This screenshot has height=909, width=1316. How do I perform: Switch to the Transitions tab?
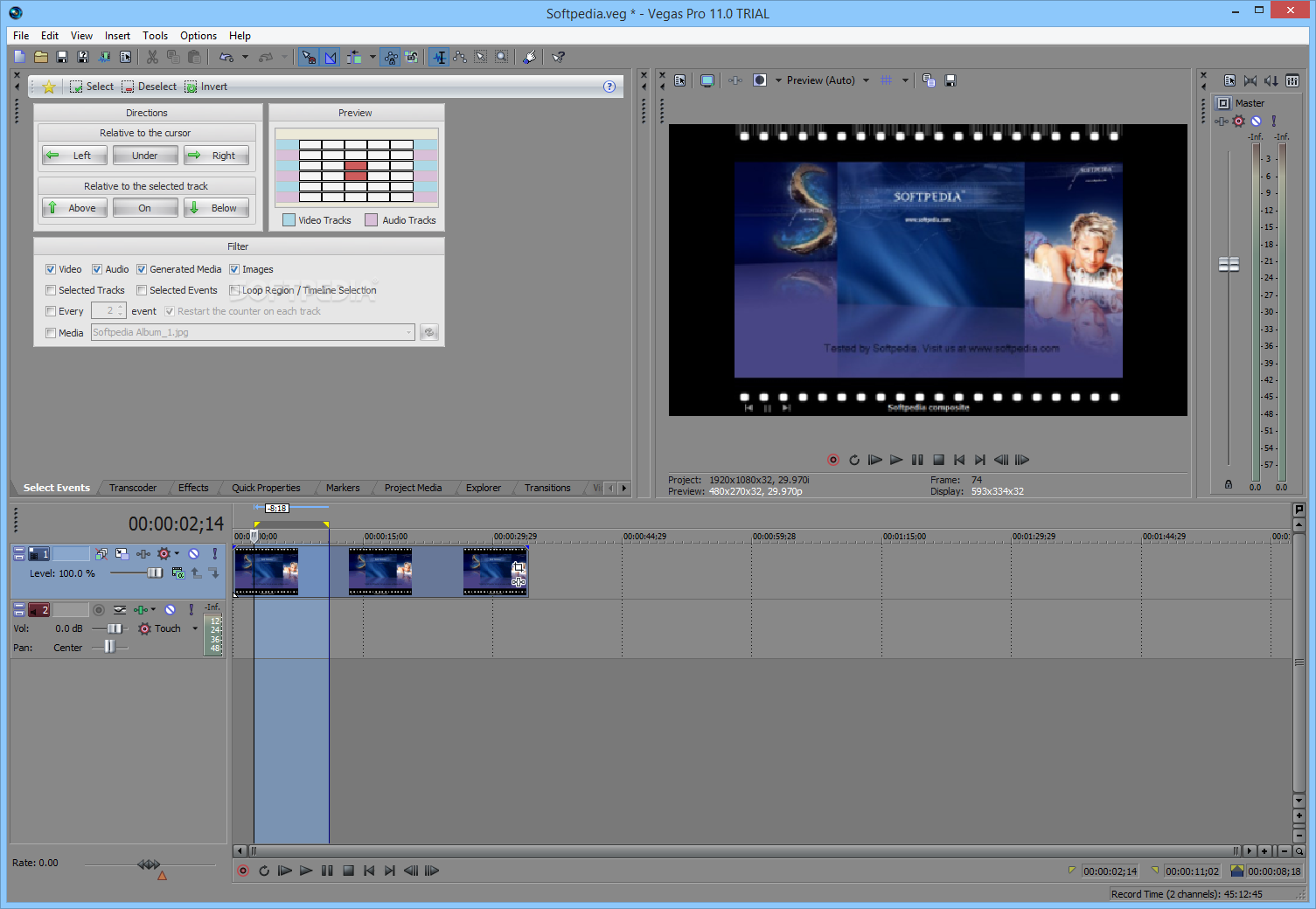[x=547, y=488]
